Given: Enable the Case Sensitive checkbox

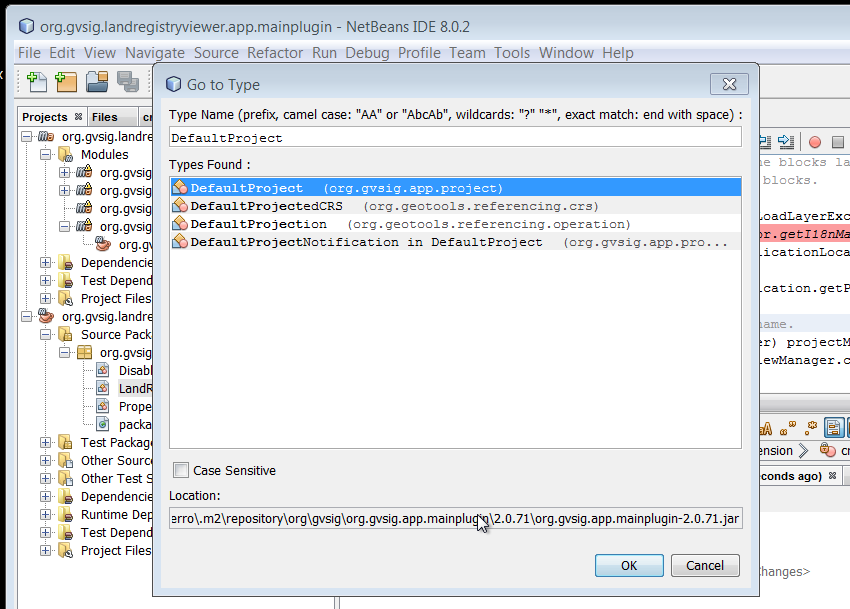Looking at the screenshot, I should point(181,470).
